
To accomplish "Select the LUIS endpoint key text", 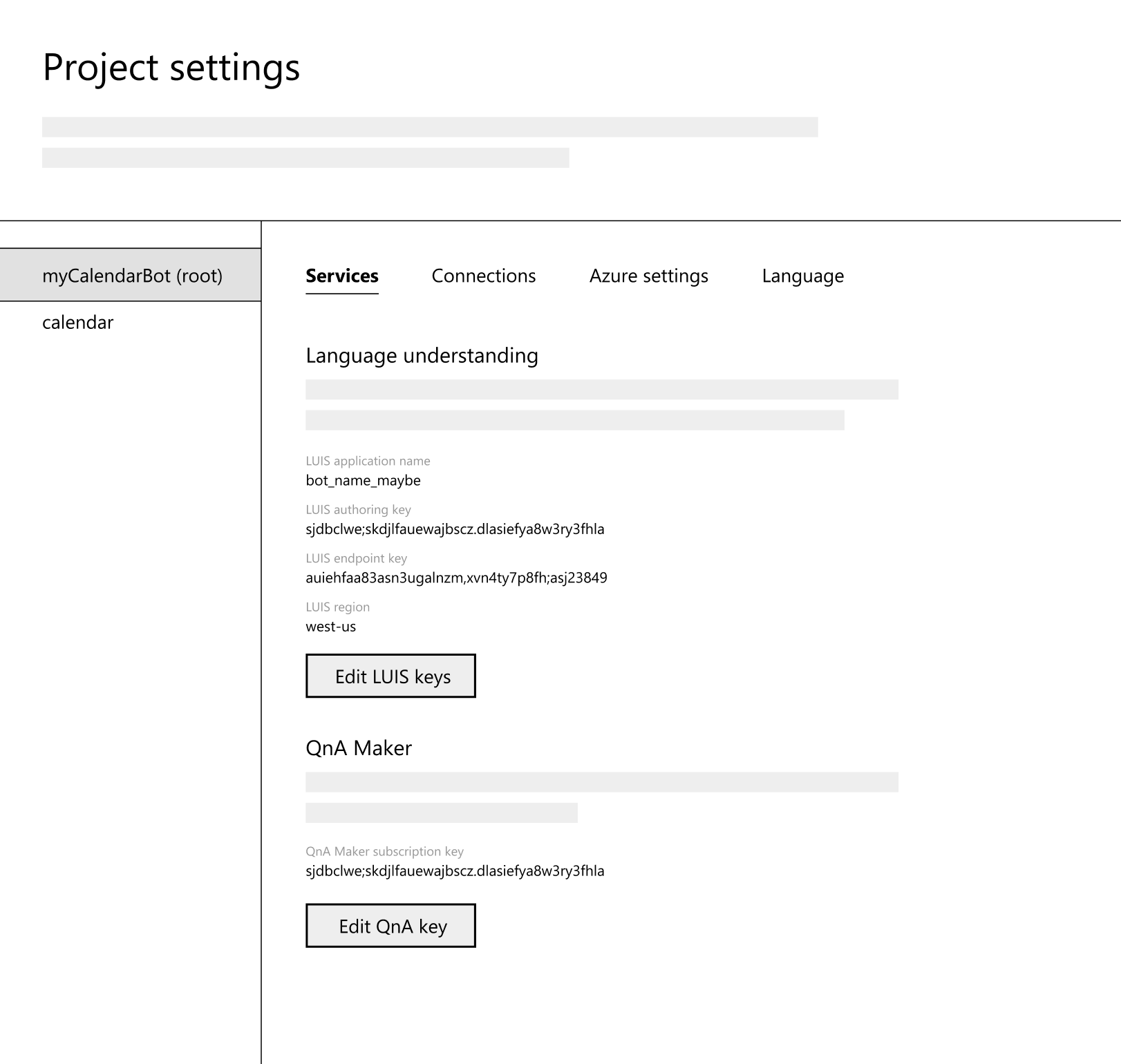I will (457, 578).
